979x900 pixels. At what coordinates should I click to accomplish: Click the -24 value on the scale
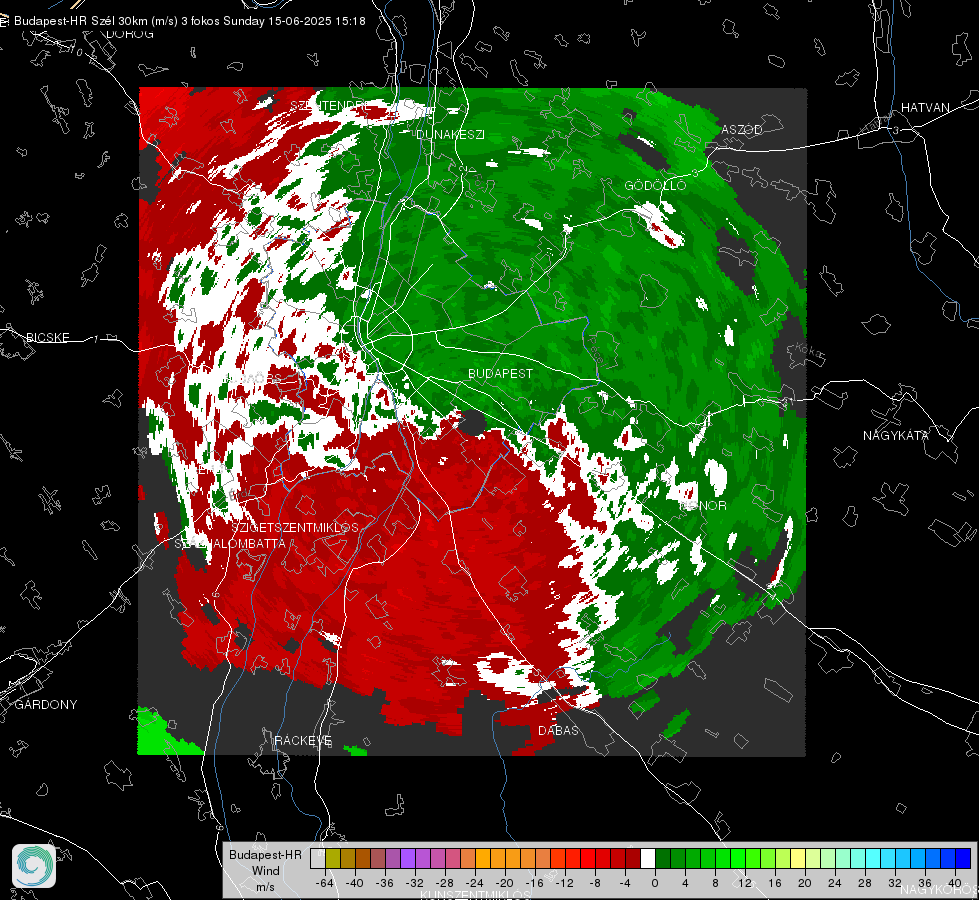475,883
